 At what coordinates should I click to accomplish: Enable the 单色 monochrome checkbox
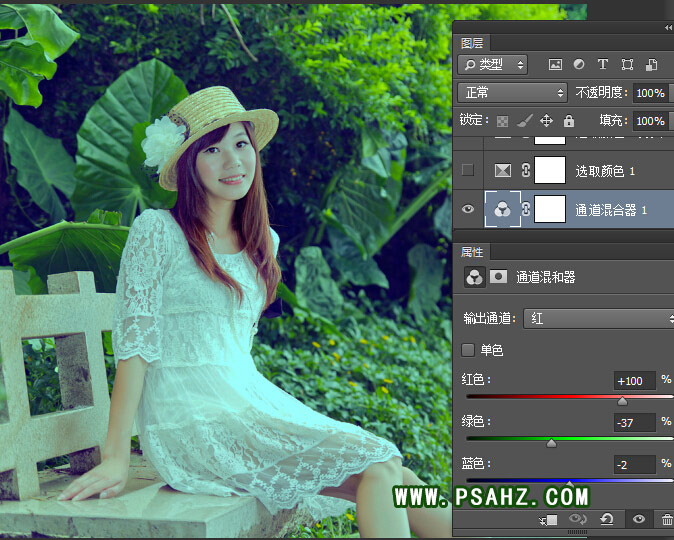[468, 350]
